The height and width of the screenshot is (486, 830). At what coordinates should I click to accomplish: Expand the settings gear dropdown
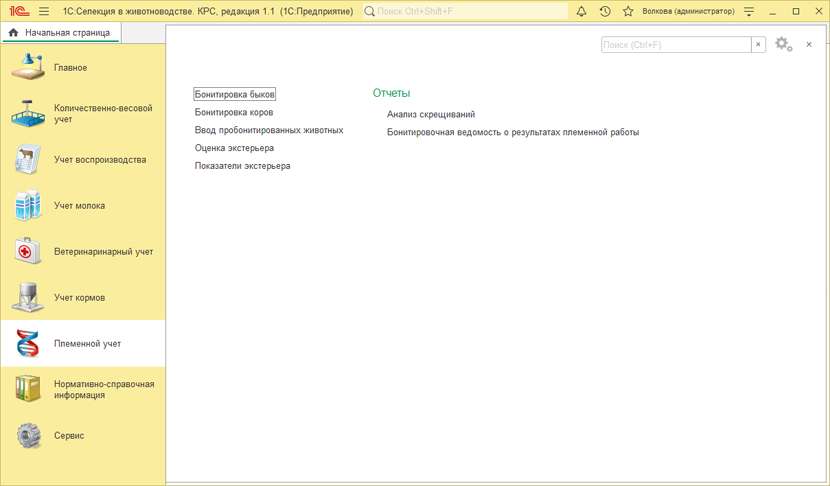[x=784, y=45]
